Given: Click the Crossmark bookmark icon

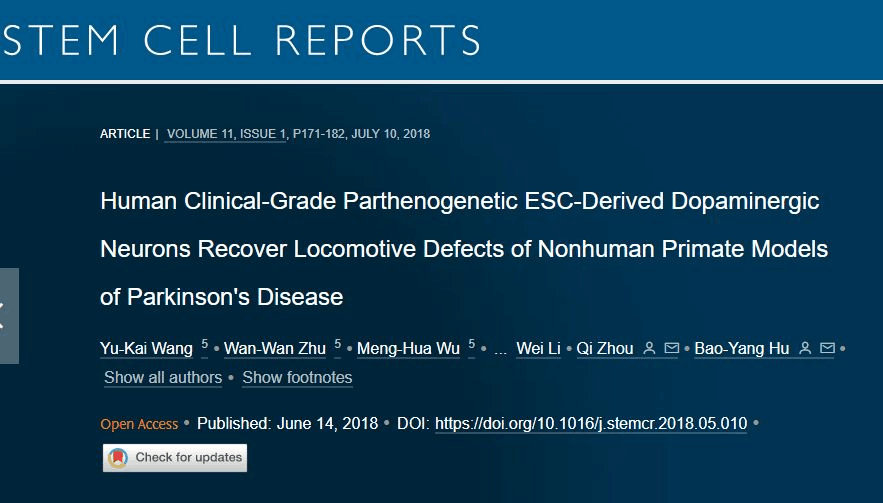Looking at the screenshot, I should tap(118, 458).
